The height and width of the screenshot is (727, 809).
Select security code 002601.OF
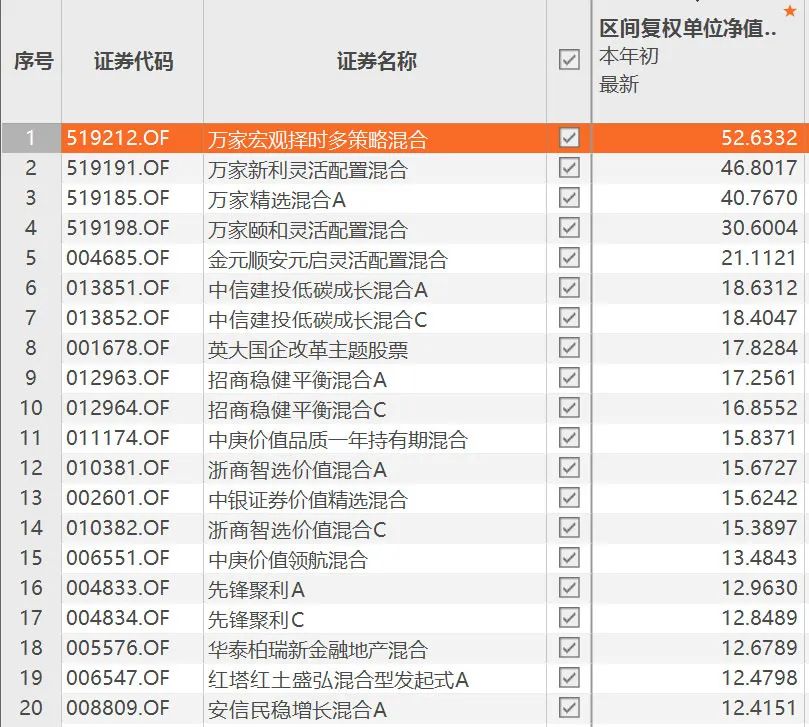pyautogui.click(x=118, y=497)
